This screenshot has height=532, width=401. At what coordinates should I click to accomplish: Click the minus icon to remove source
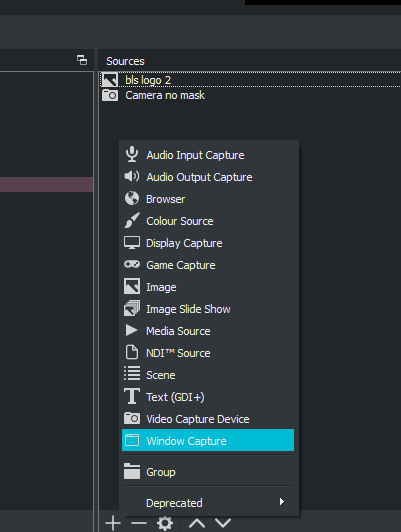(x=139, y=523)
